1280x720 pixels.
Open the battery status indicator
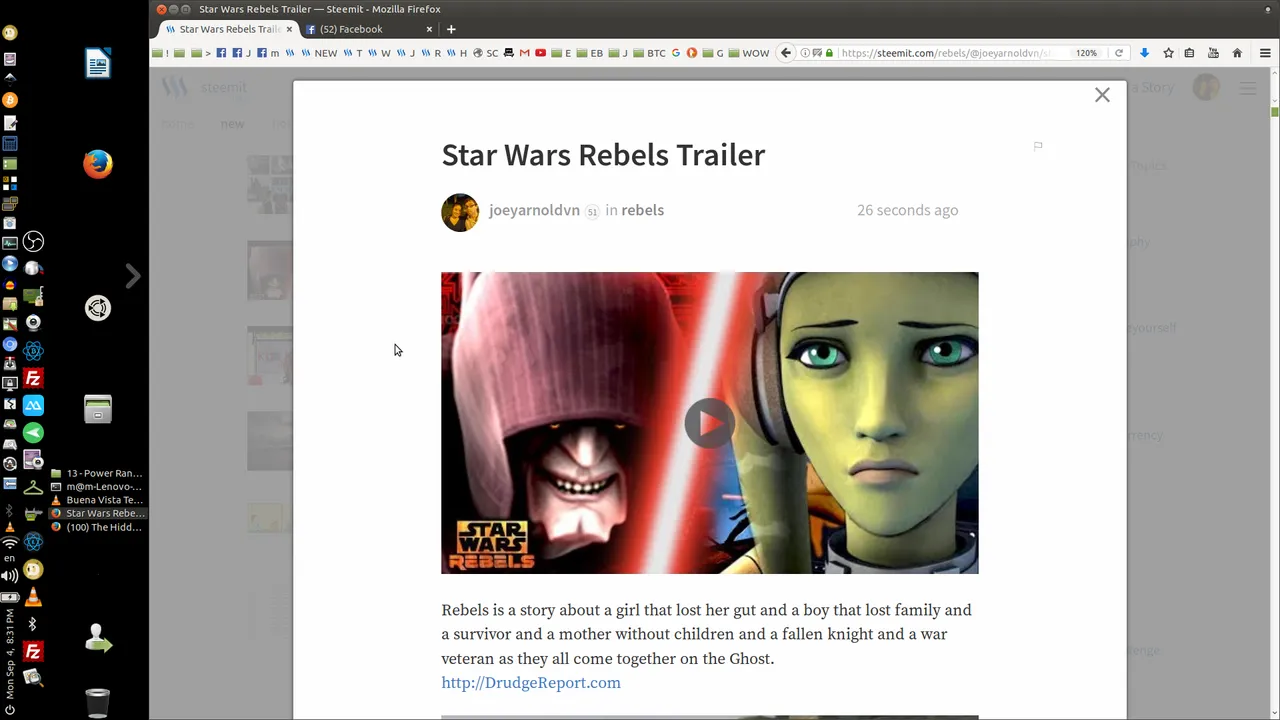10,597
